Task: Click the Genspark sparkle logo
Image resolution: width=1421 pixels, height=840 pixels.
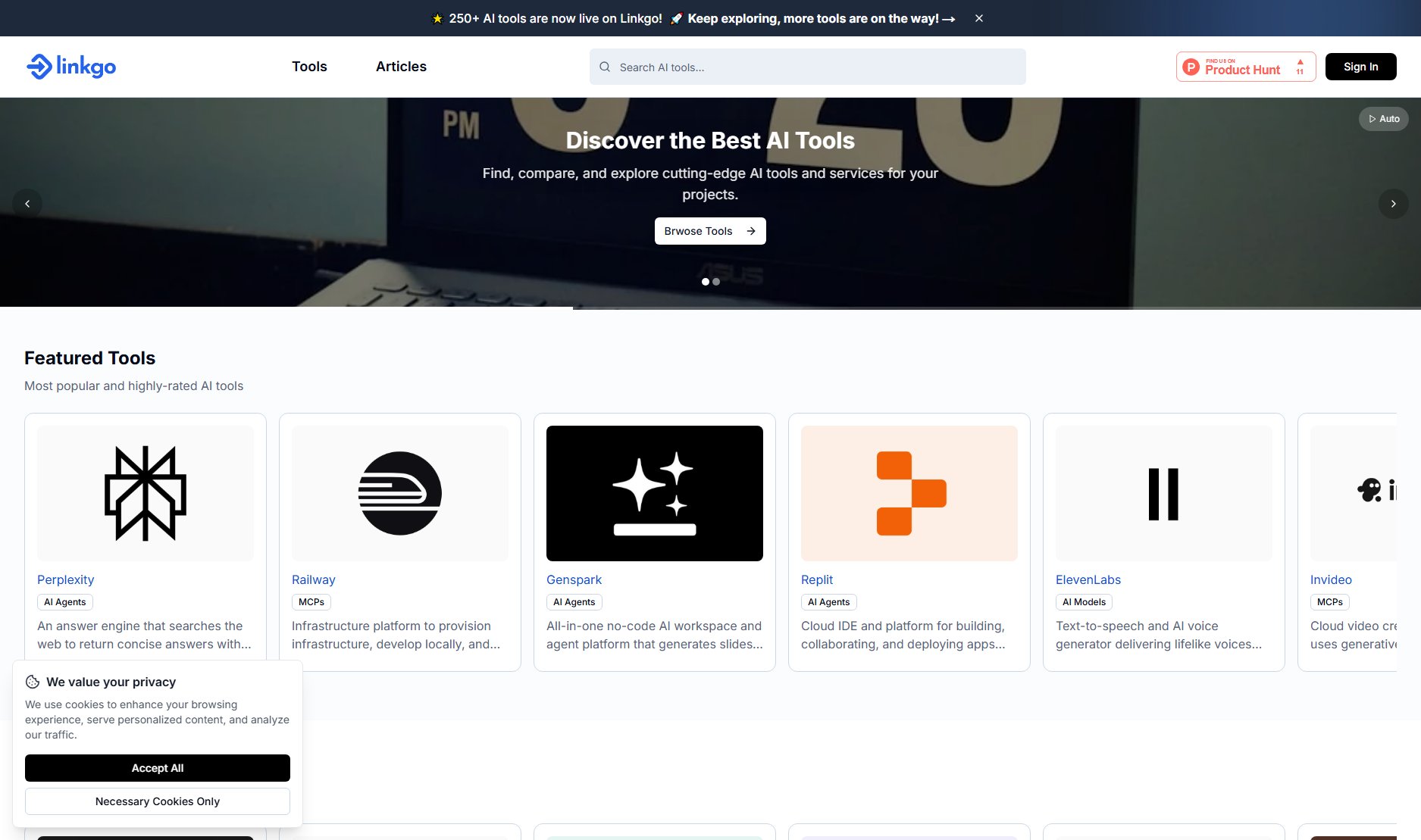Action: click(654, 492)
